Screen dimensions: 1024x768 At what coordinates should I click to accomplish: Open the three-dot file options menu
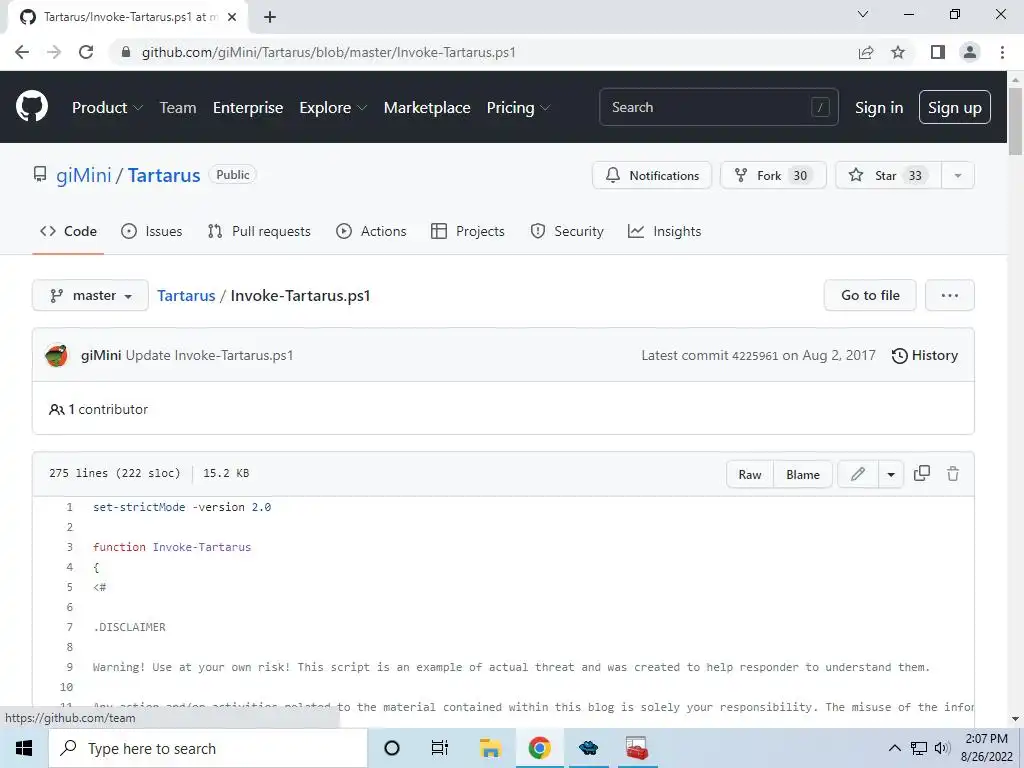pyautogui.click(x=950, y=295)
